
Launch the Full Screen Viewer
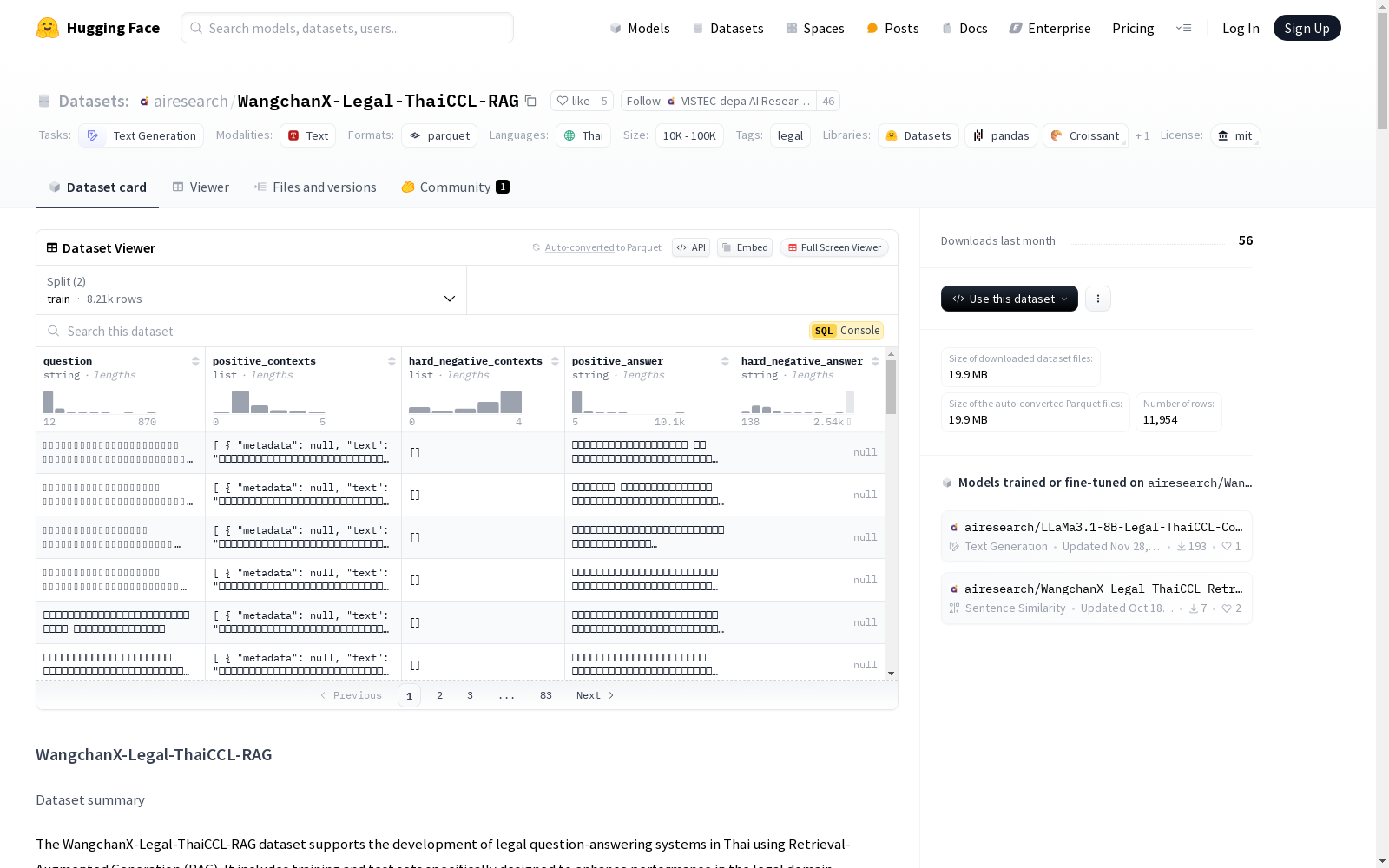click(834, 247)
